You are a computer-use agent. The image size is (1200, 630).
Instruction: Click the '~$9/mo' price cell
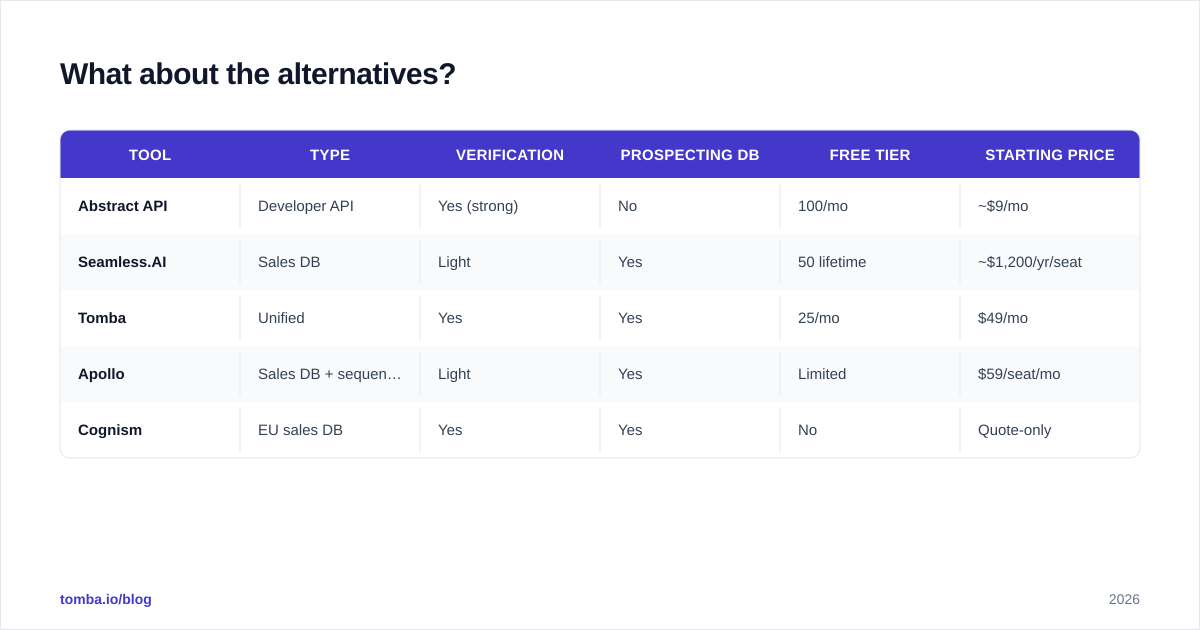pyautogui.click(x=1050, y=206)
